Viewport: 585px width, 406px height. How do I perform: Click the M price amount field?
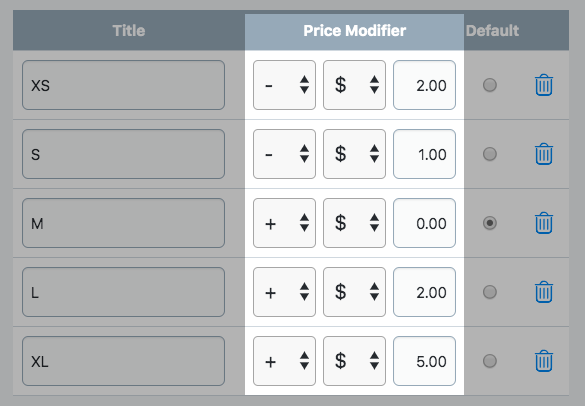[x=424, y=223]
